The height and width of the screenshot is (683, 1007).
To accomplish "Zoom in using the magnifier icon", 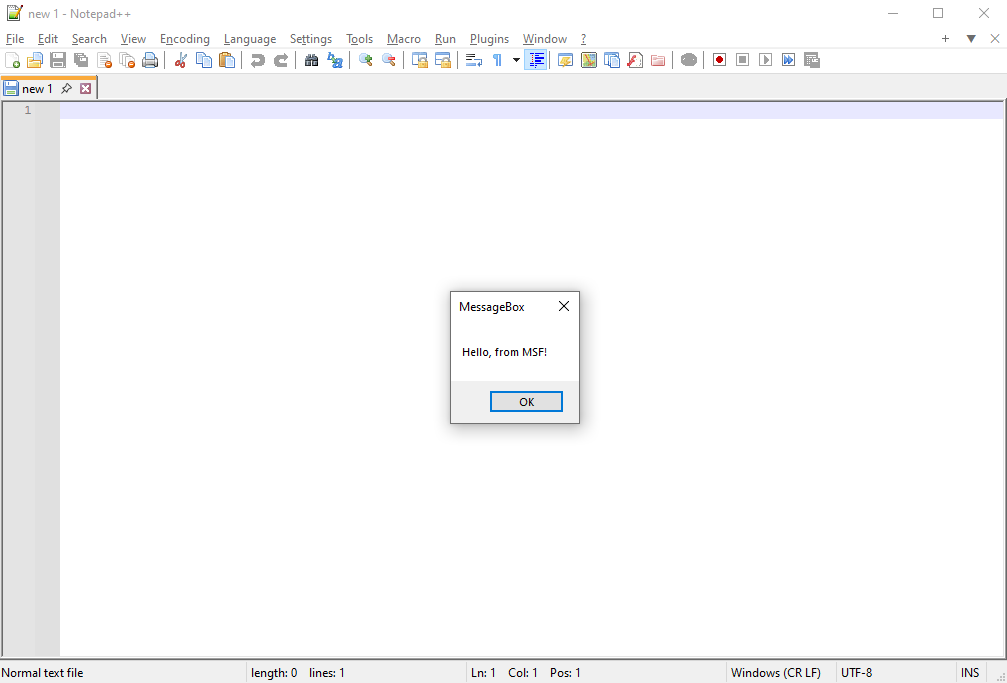I will (365, 60).
